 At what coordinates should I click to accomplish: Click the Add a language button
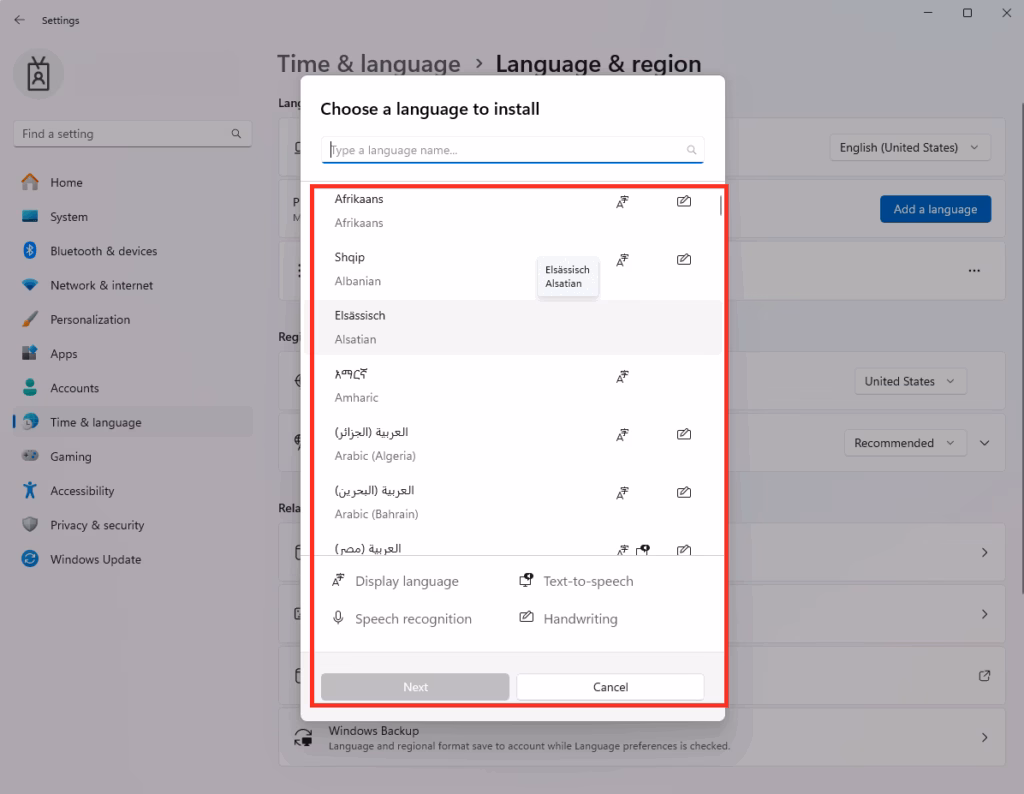935,210
